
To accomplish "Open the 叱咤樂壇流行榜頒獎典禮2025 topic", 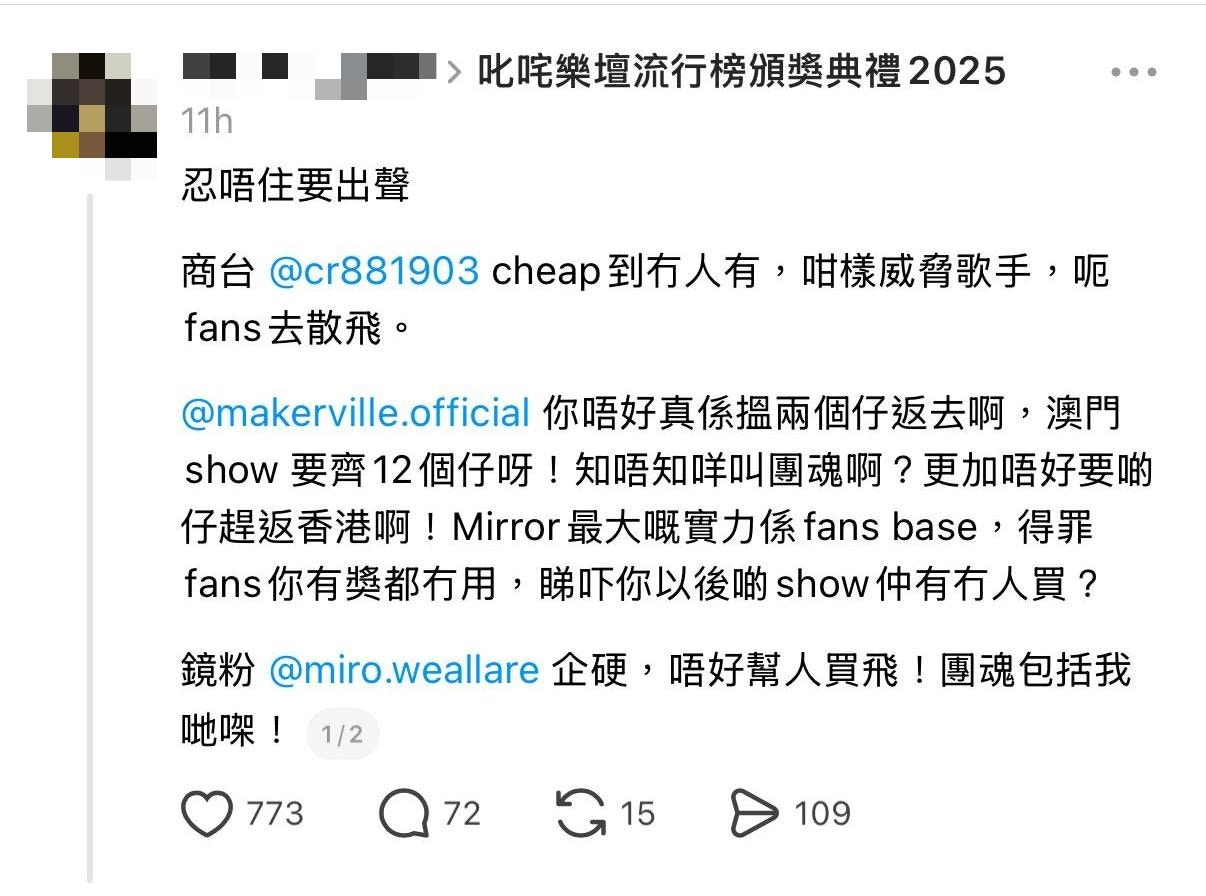I will (x=741, y=71).
